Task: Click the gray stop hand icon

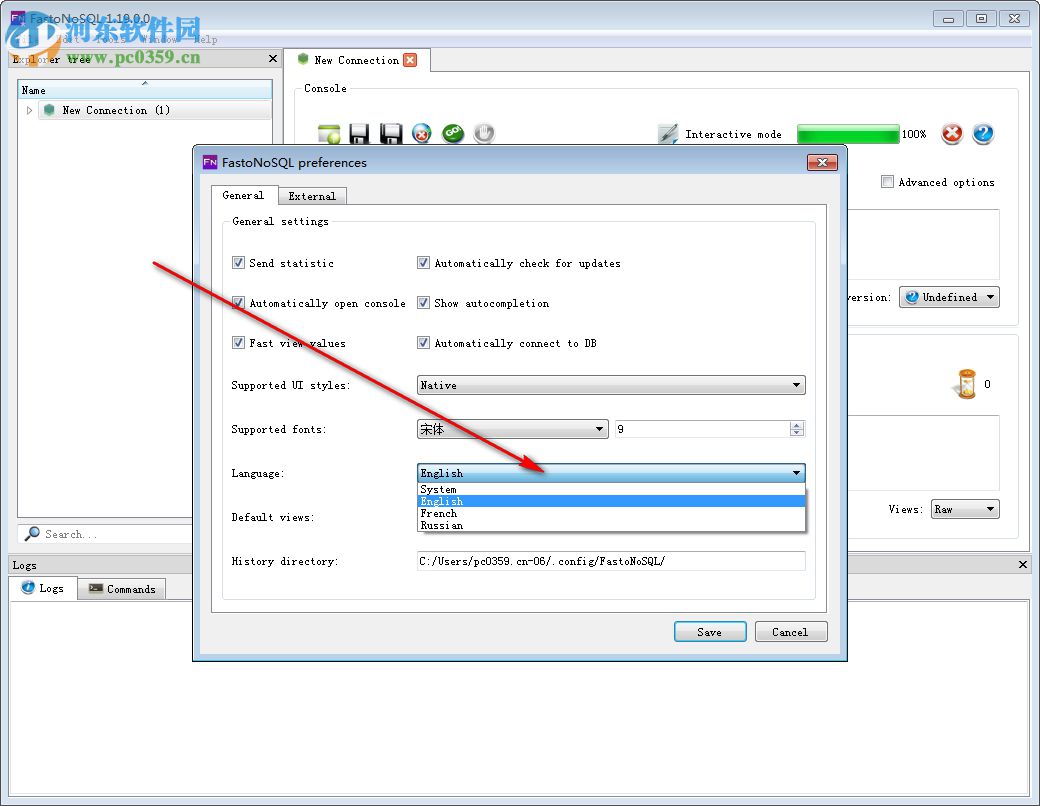Action: [484, 134]
